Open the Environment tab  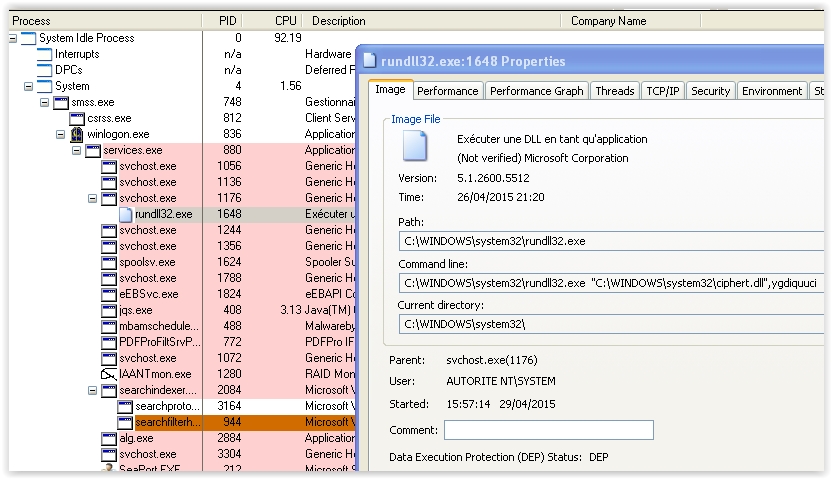click(x=772, y=91)
